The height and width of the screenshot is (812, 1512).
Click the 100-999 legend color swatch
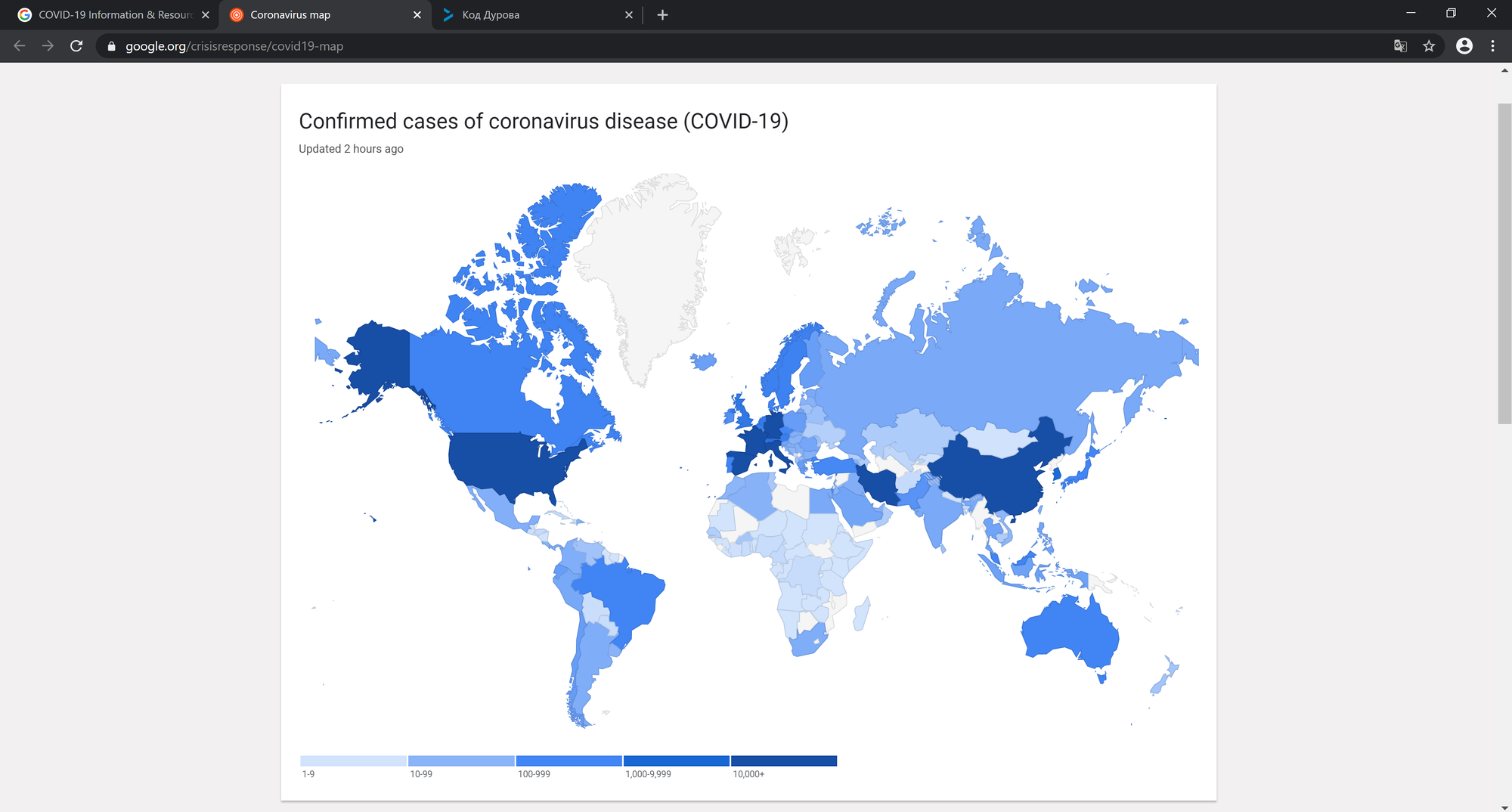point(569,761)
